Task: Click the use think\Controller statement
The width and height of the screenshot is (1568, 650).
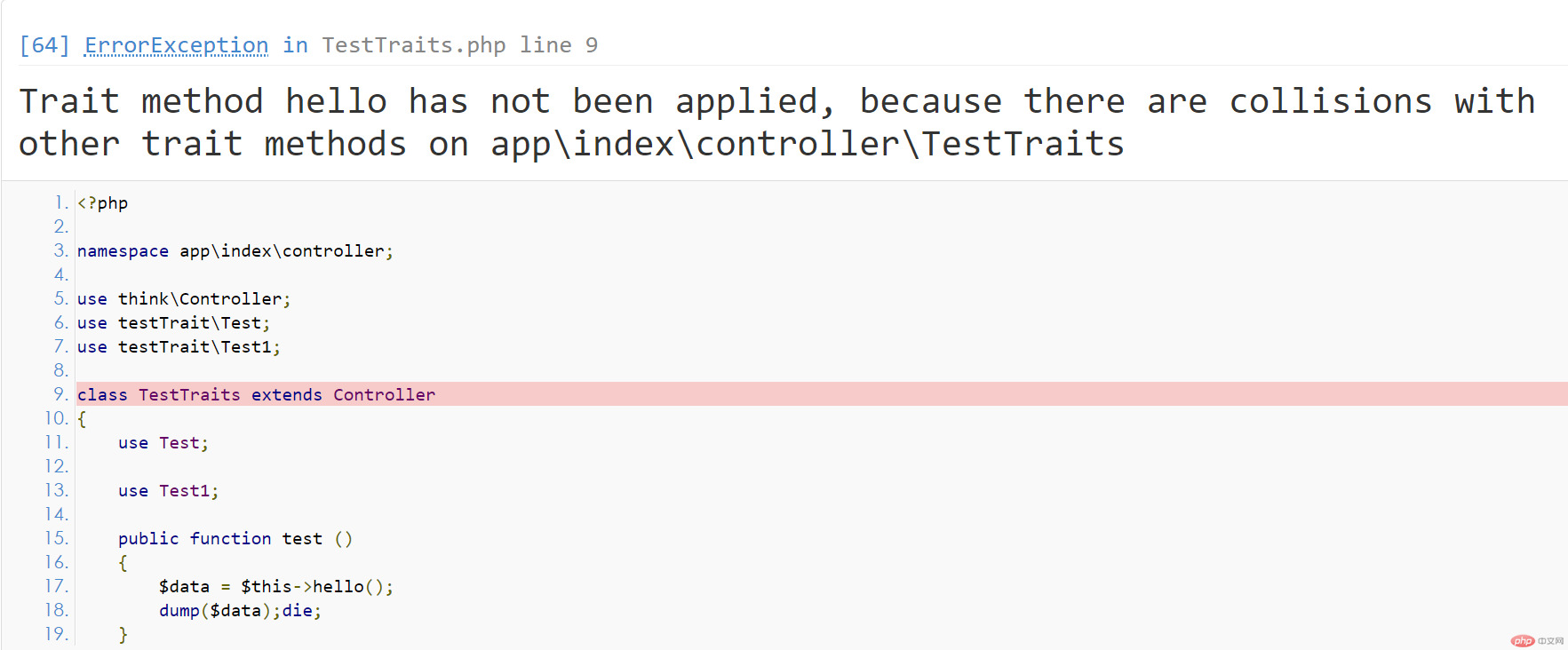Action: (184, 299)
